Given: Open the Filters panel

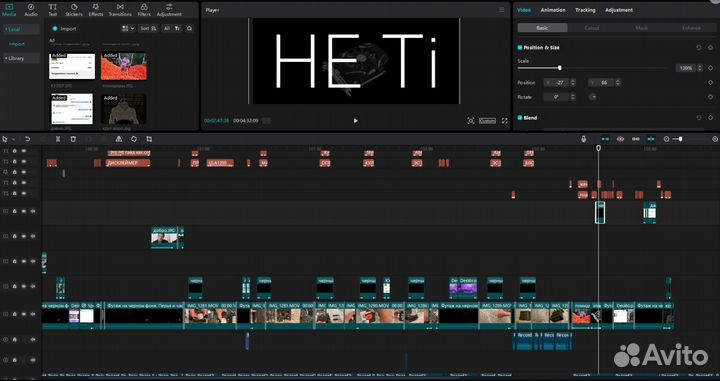Looking at the screenshot, I should click(144, 10).
